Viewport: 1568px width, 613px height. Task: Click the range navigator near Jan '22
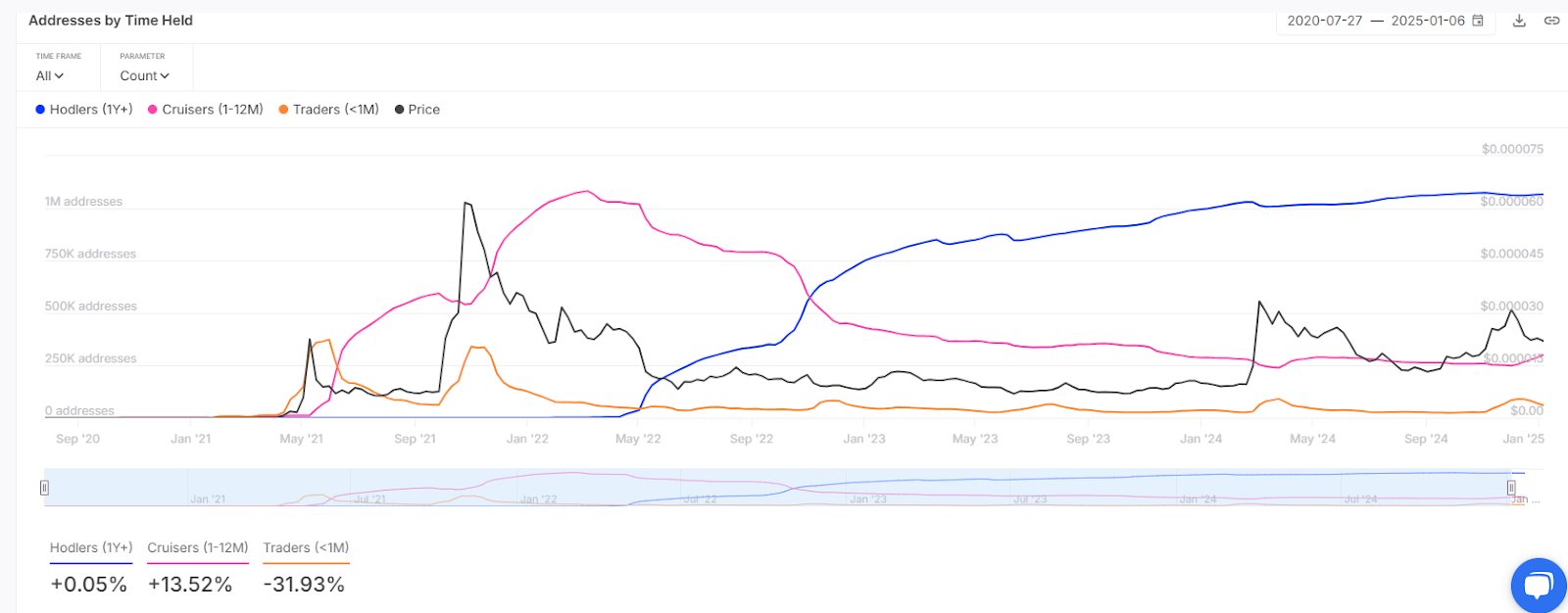538,488
